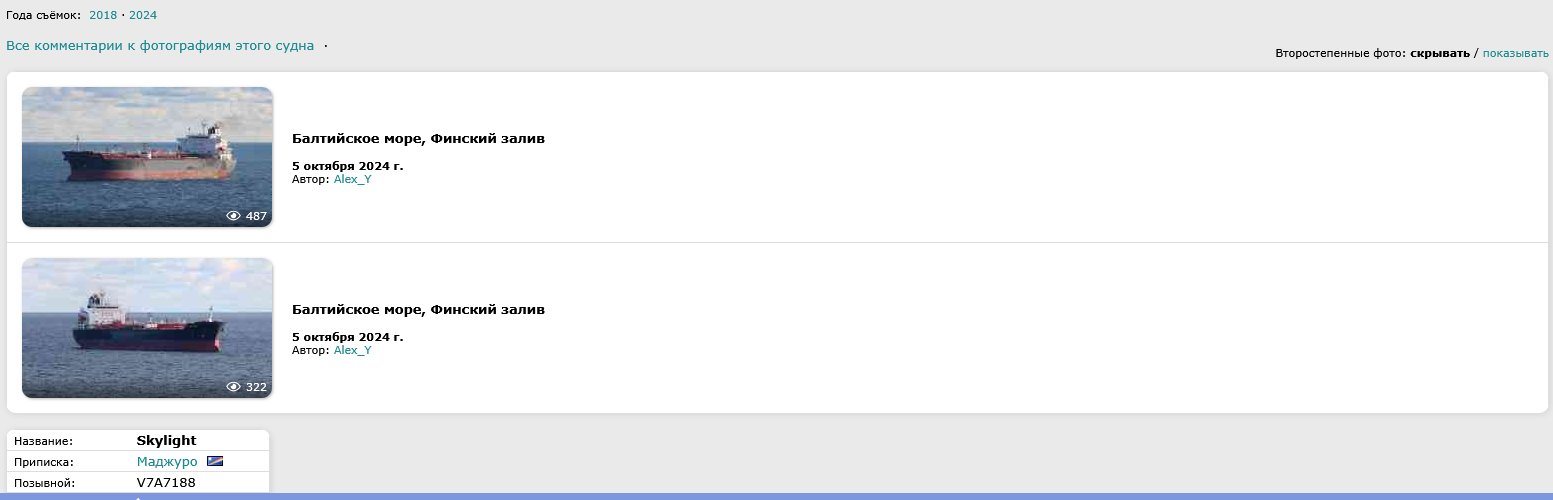
Task: Select the "скрывать" secondary photos option
Action: tap(1439, 53)
